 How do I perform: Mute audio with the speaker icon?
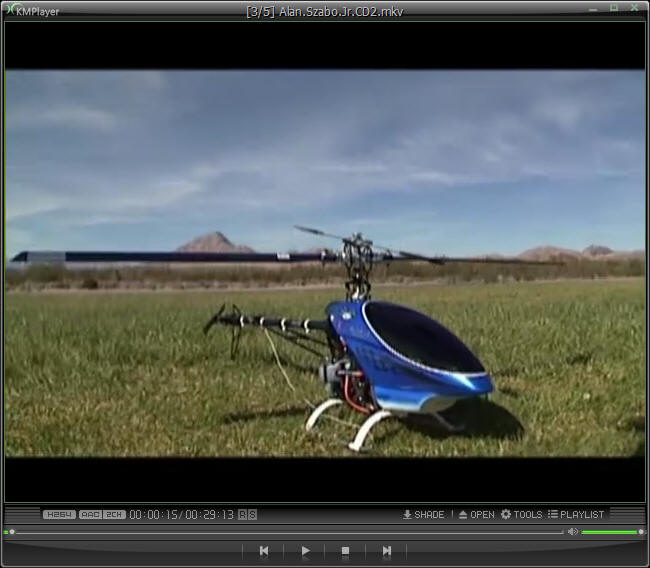coord(573,532)
